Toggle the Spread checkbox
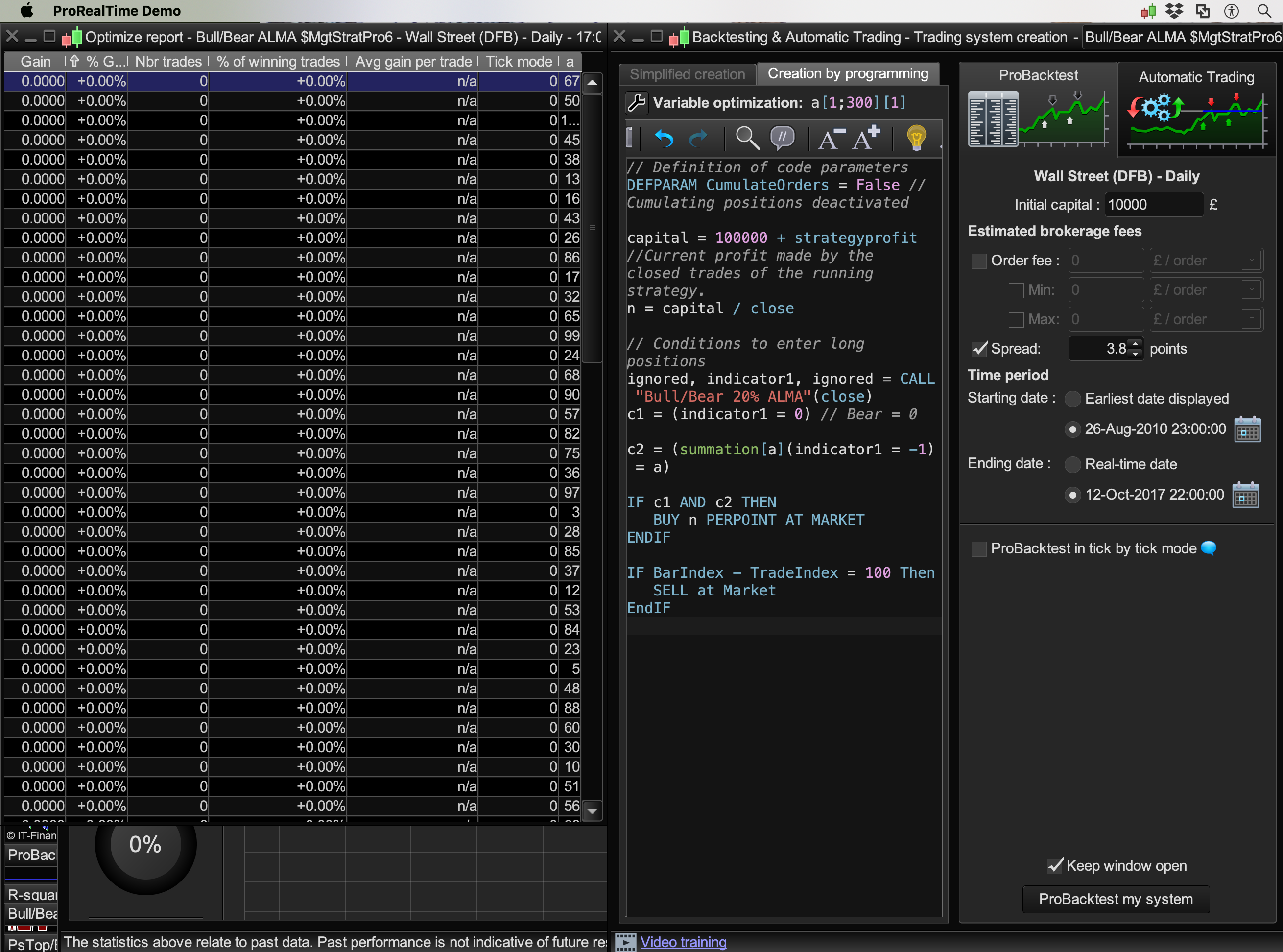1283x952 pixels. point(979,349)
